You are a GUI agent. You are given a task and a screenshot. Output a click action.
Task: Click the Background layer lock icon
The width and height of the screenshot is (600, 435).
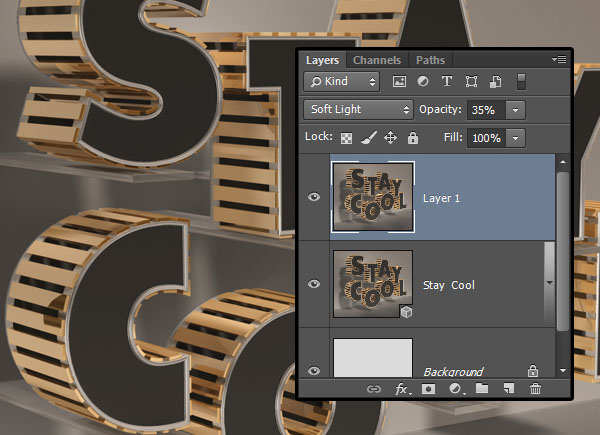click(533, 370)
